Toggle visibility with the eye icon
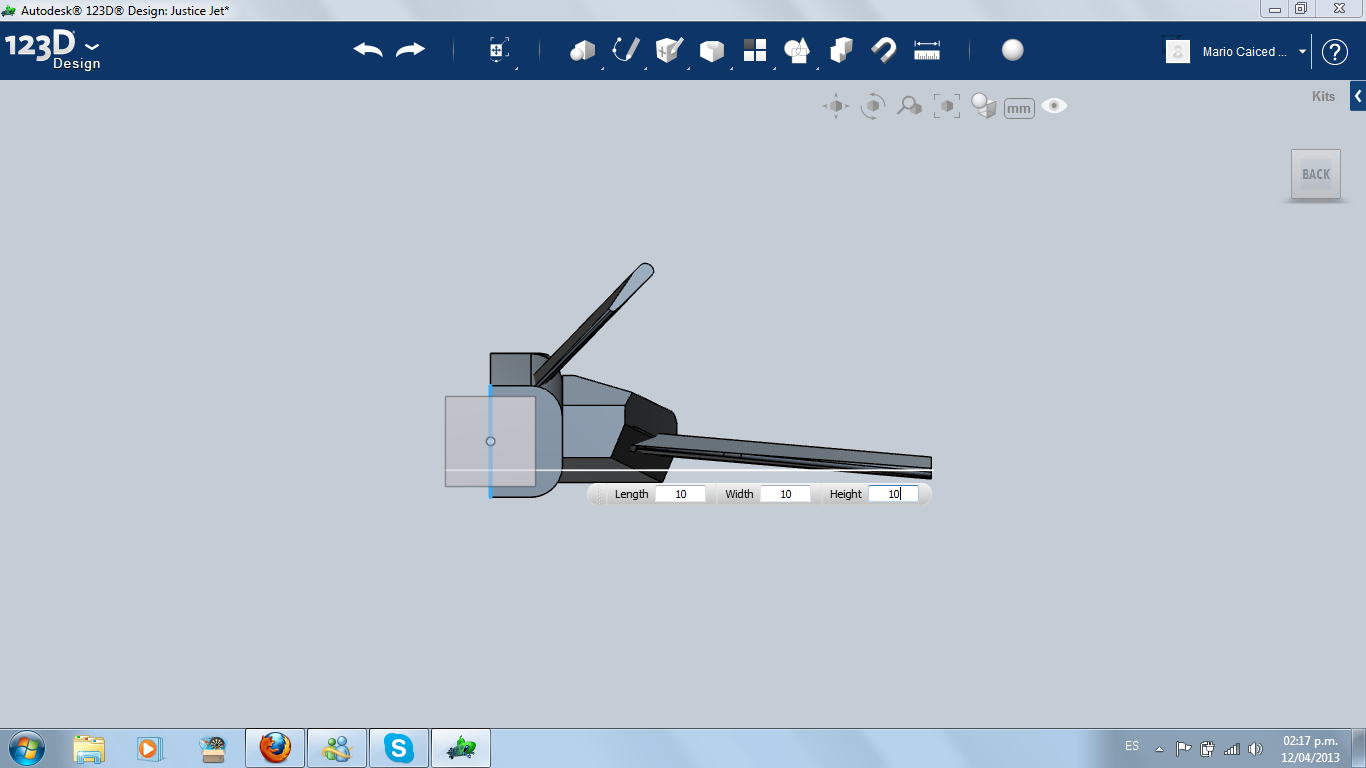Screen dimensions: 1366x768 (1054, 106)
